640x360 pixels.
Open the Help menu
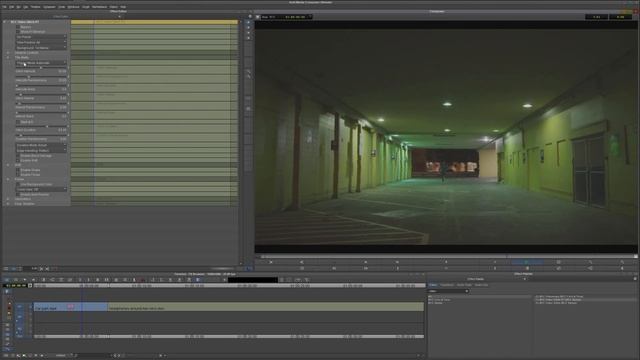(123, 7)
